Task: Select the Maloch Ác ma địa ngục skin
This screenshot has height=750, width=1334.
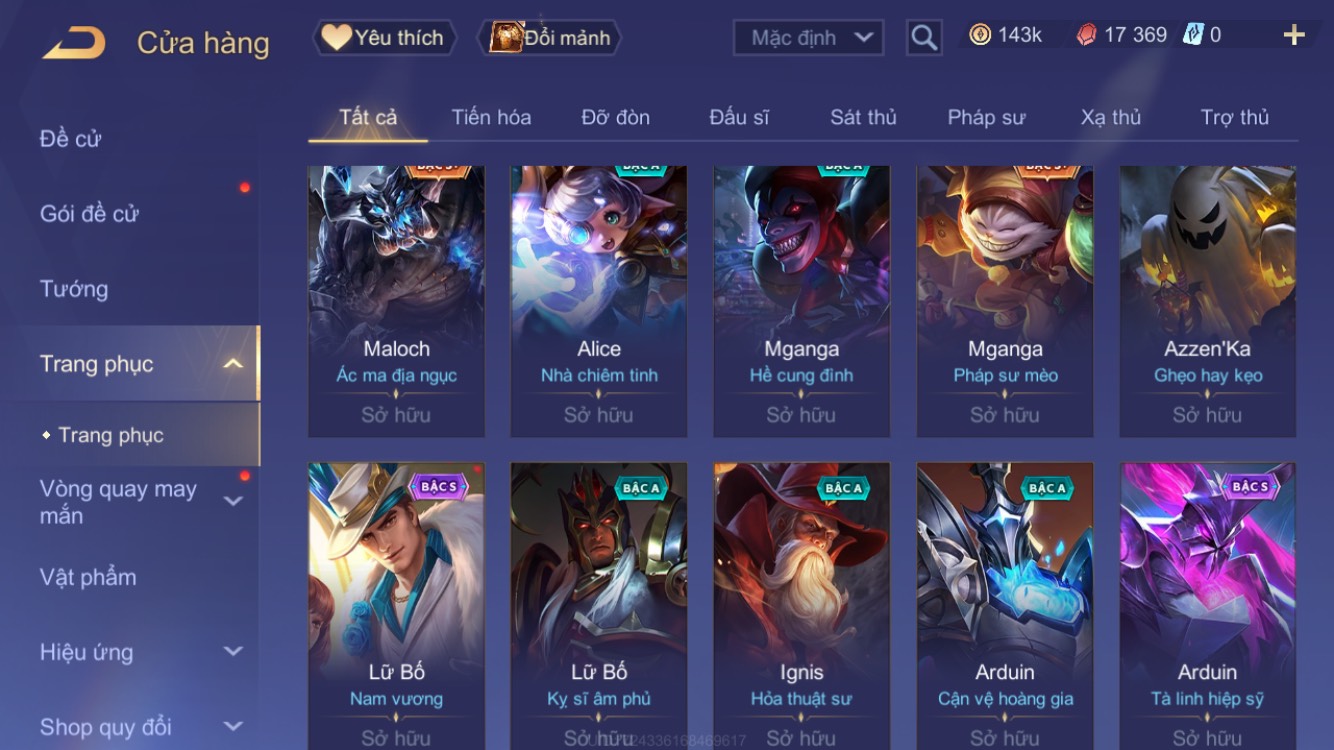Action: [x=396, y=302]
